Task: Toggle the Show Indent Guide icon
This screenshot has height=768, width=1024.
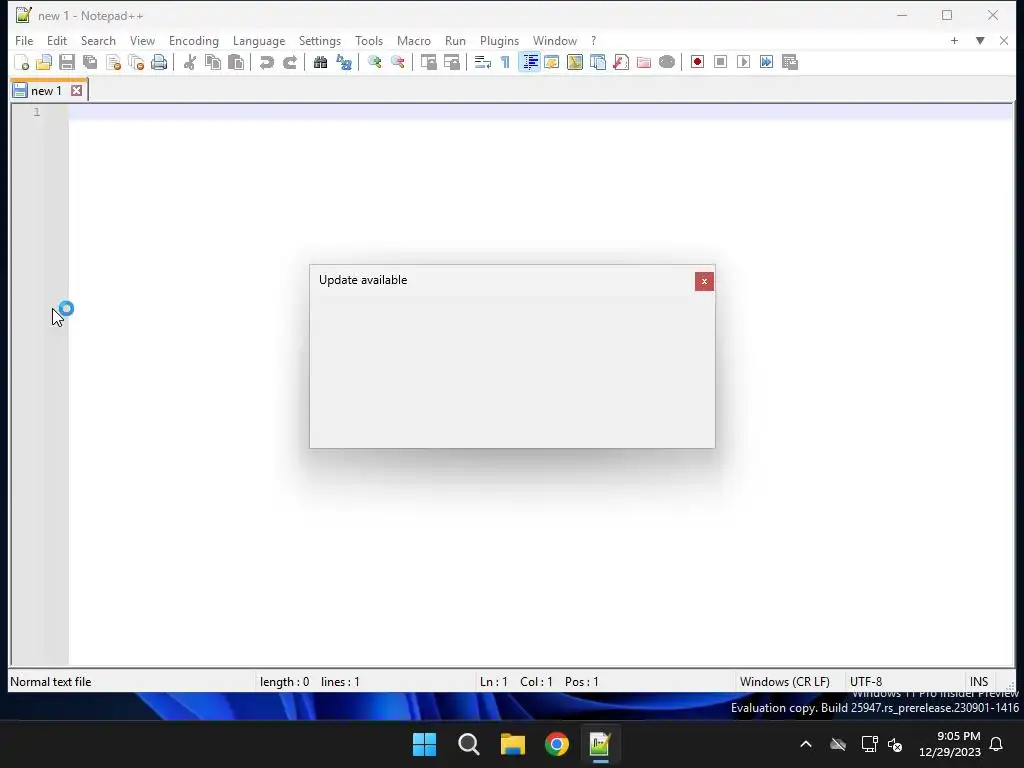Action: (529, 62)
